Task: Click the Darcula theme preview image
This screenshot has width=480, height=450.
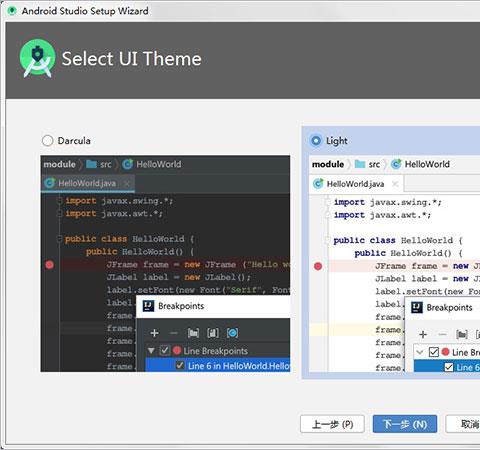Action: click(165, 263)
